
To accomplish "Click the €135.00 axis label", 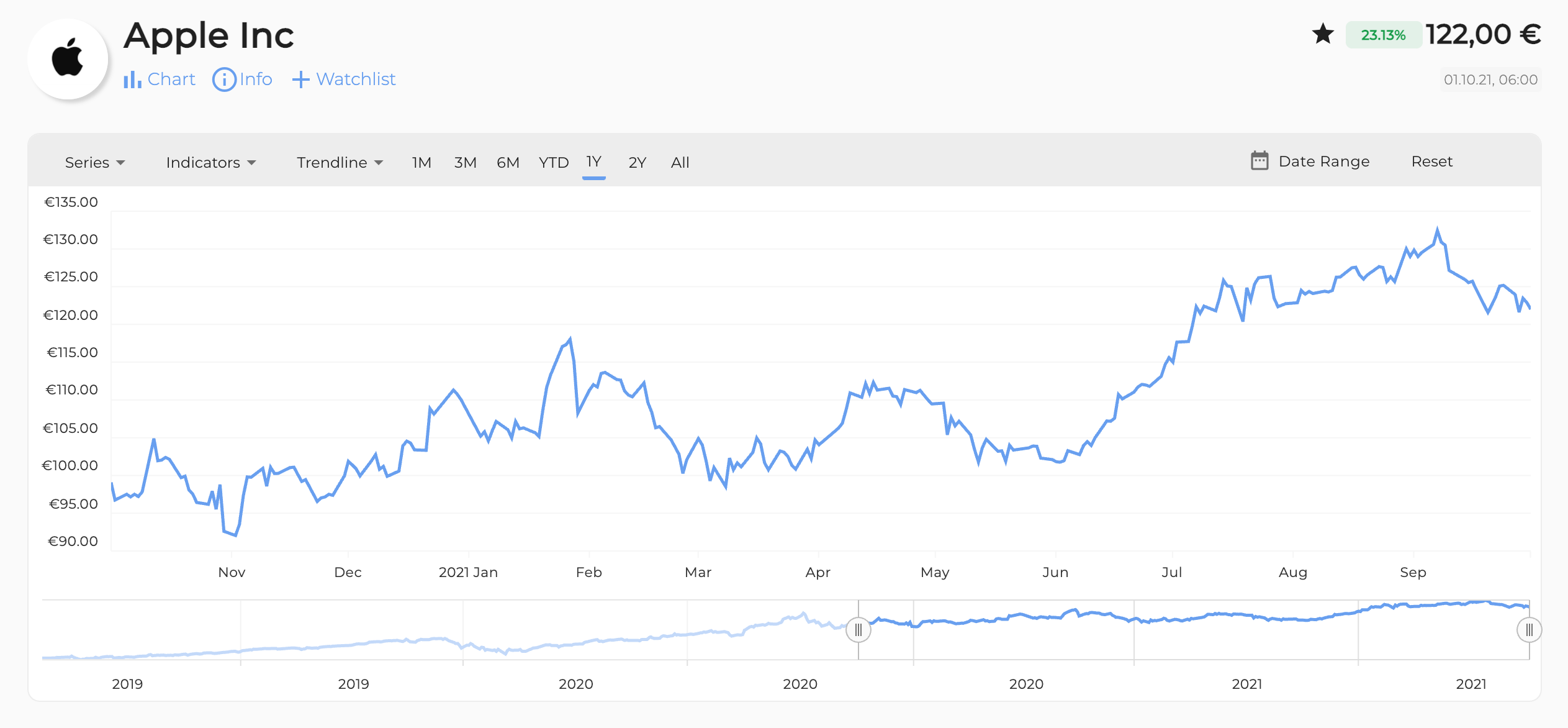I will click(71, 202).
